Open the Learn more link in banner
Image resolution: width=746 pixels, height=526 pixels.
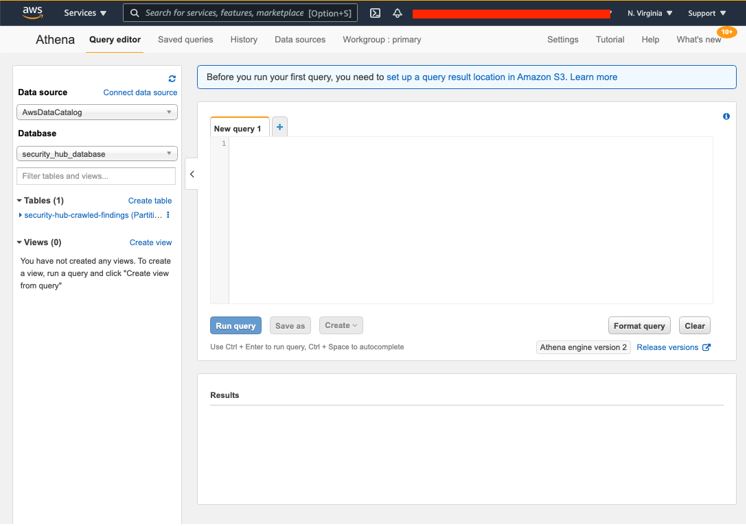tap(593, 77)
